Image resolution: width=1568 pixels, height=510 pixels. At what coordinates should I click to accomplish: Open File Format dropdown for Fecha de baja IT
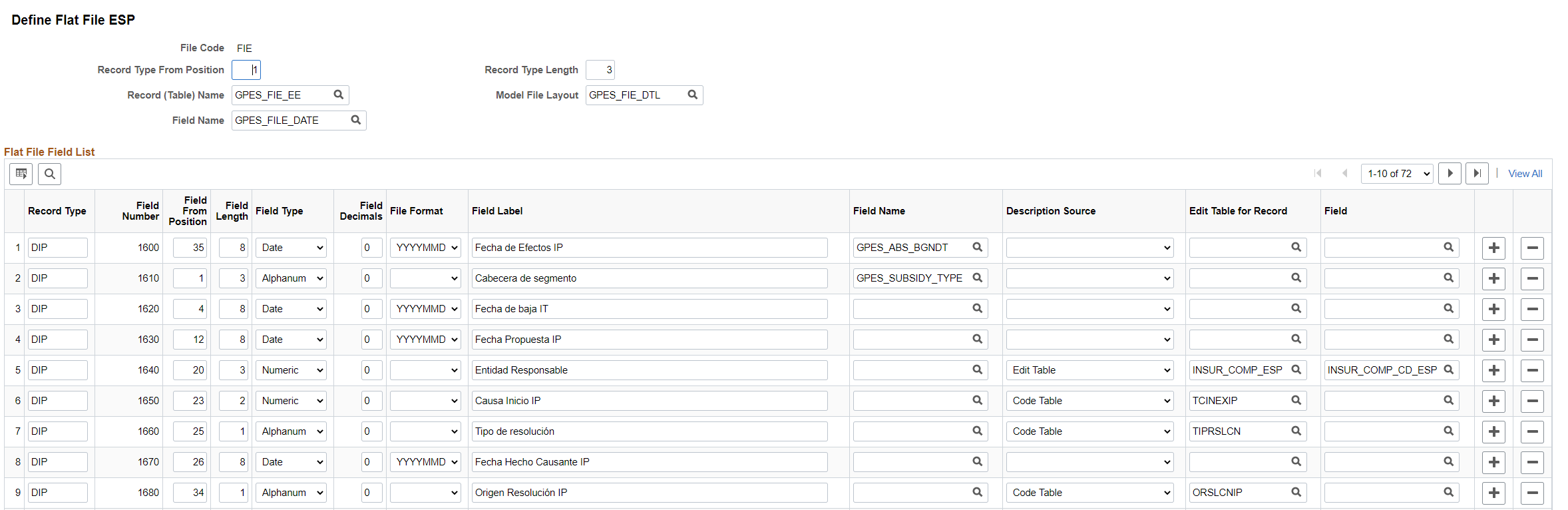[425, 309]
